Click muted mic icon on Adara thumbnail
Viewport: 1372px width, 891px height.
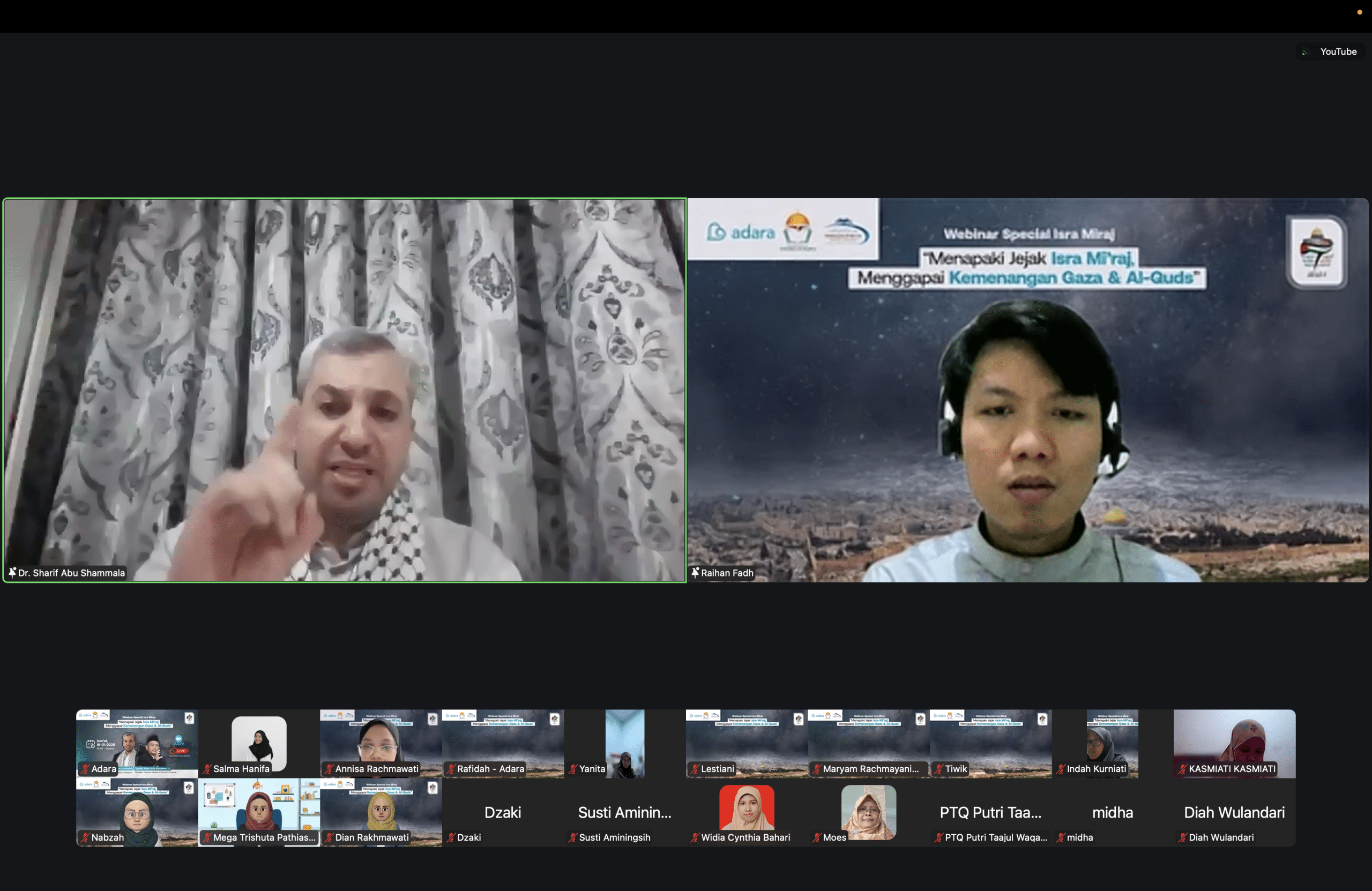coord(85,769)
